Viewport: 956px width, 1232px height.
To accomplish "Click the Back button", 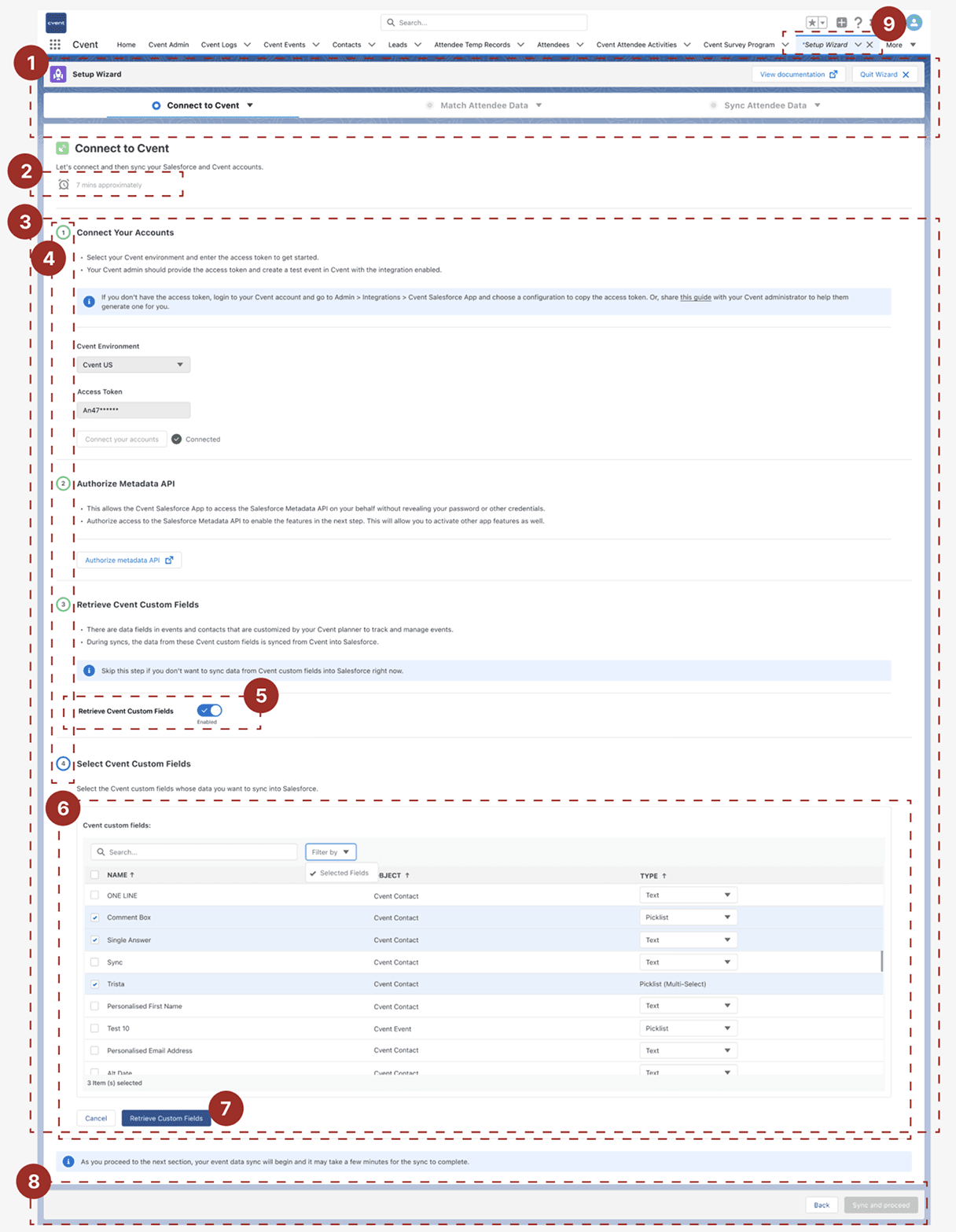I will tap(822, 1204).
